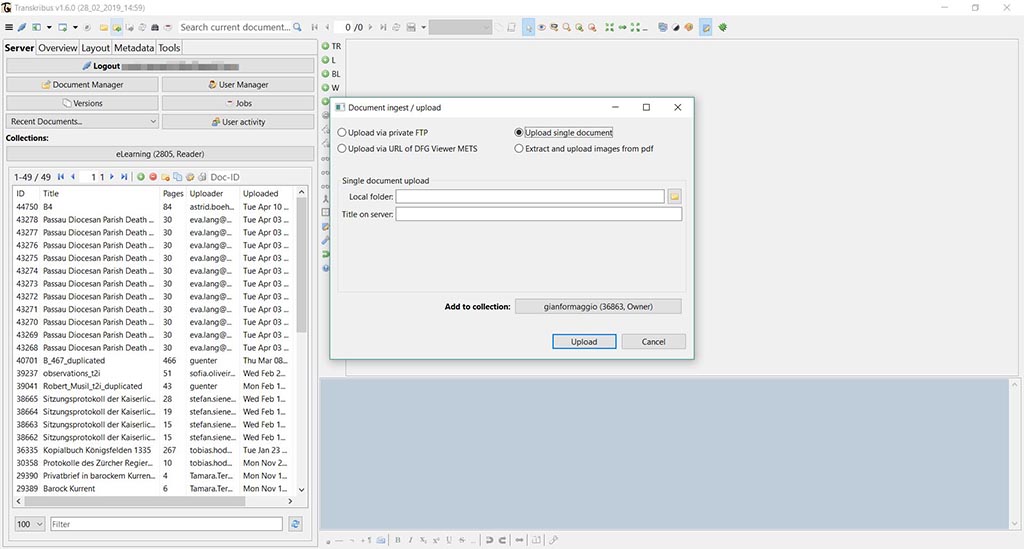
Task: Click the search magnifier icon
Action: point(297,27)
